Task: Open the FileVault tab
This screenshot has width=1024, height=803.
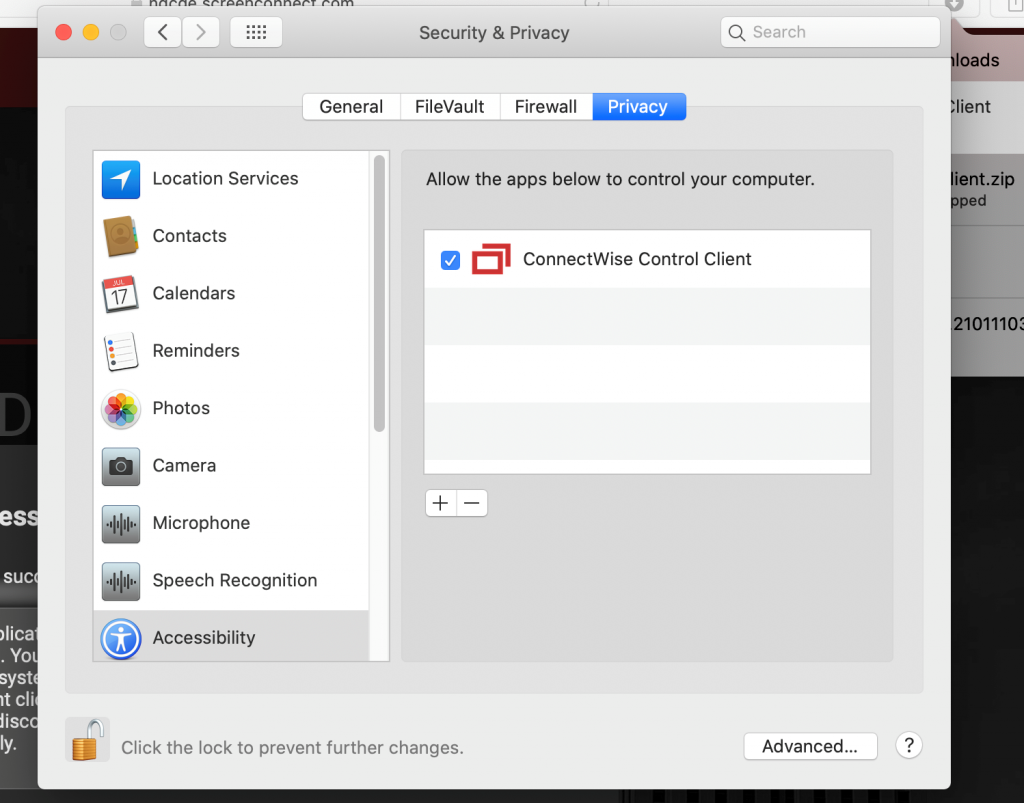Action: (x=450, y=107)
